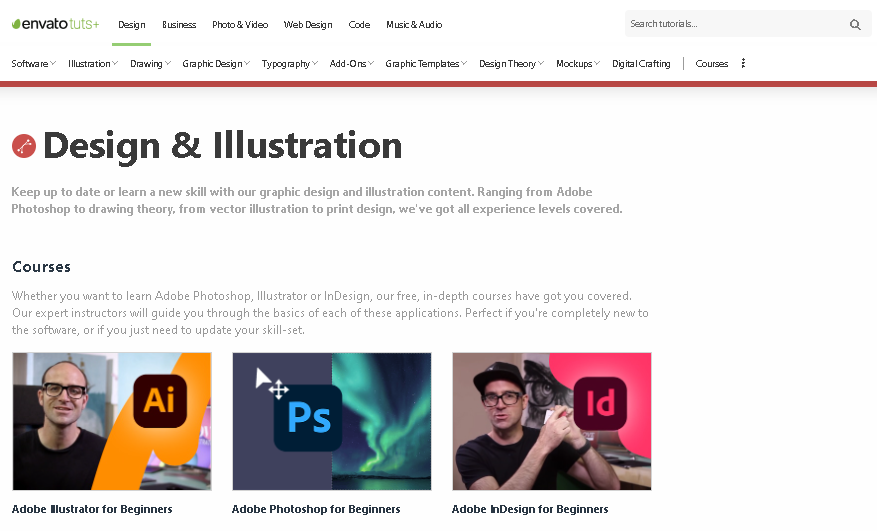
Task: Open the Digital Crafting link
Action: coord(641,64)
